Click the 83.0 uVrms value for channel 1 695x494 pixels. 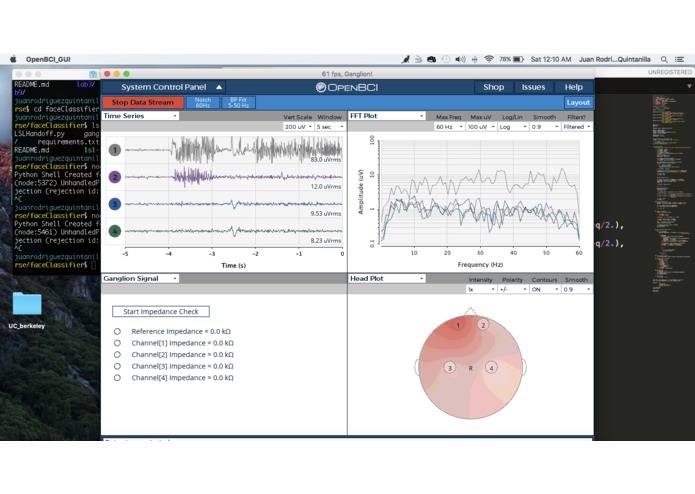(326, 159)
